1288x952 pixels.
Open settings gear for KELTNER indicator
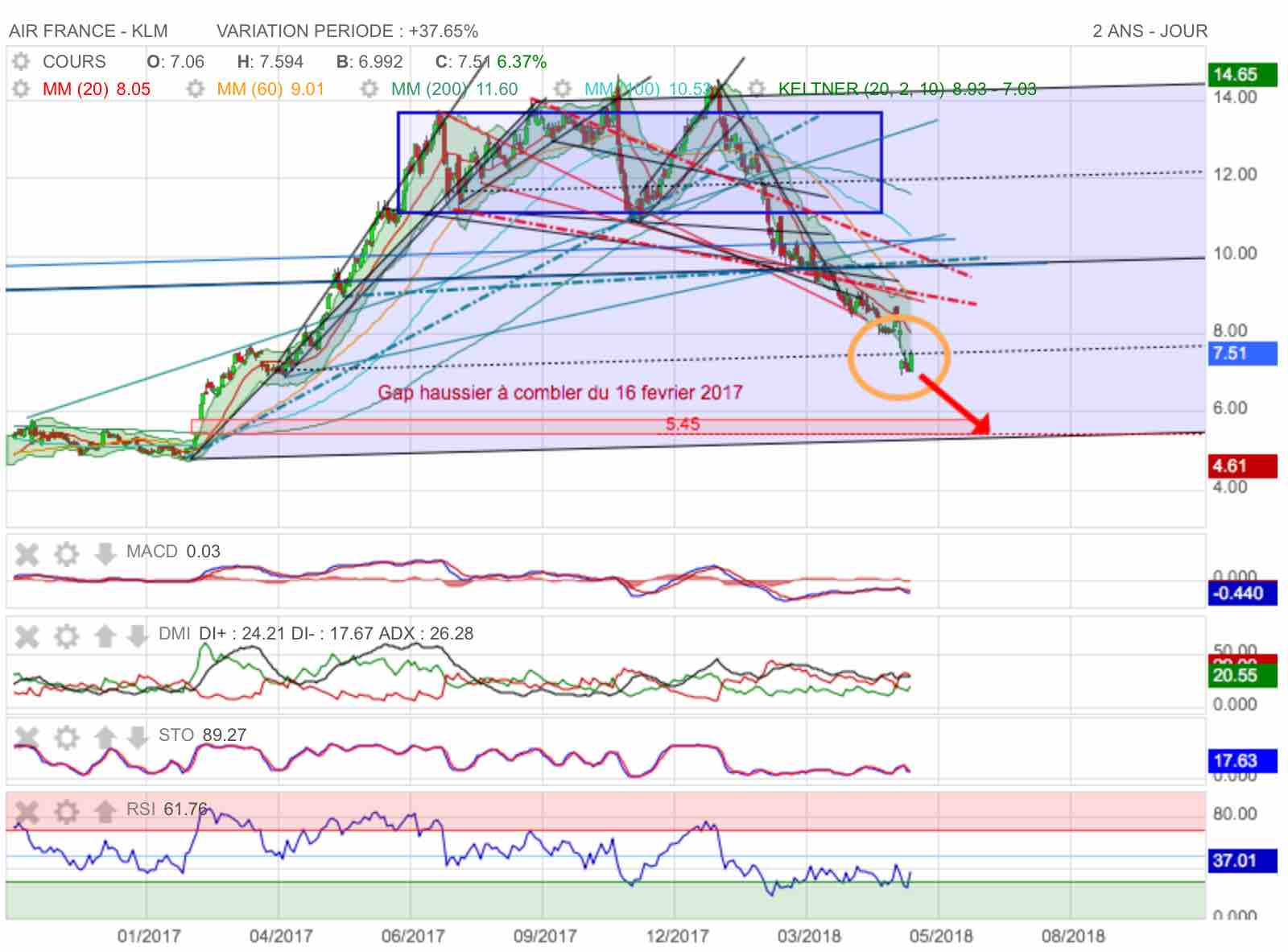tap(757, 89)
